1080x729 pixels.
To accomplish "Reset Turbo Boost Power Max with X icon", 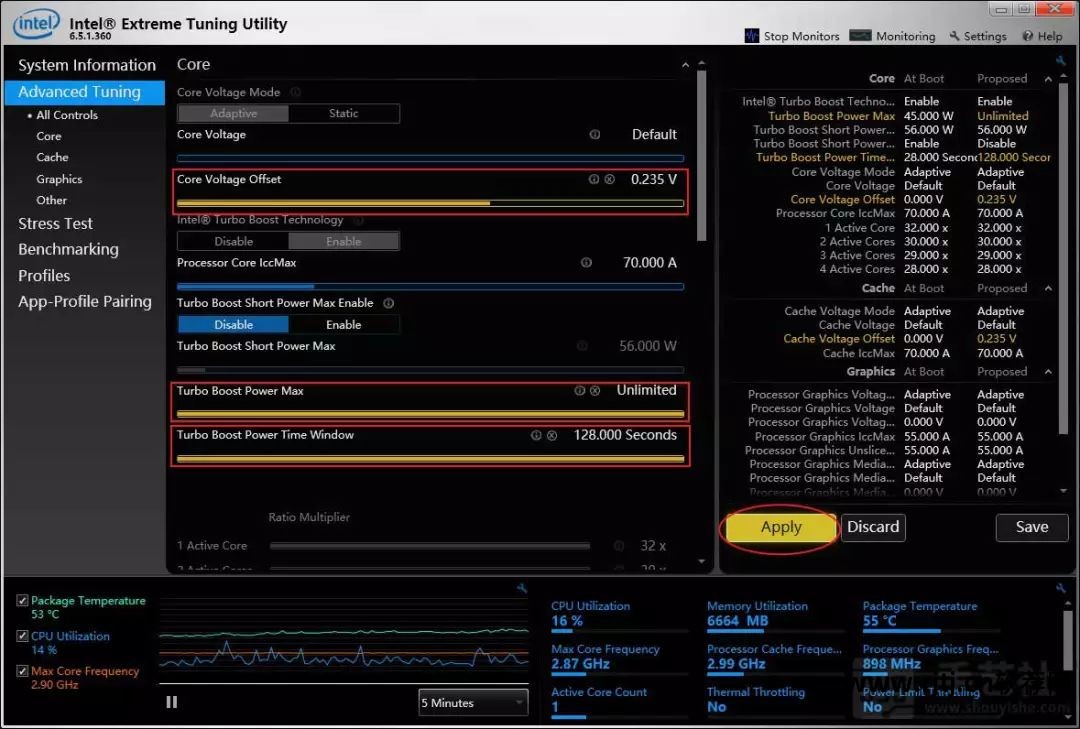I will pyautogui.click(x=595, y=391).
